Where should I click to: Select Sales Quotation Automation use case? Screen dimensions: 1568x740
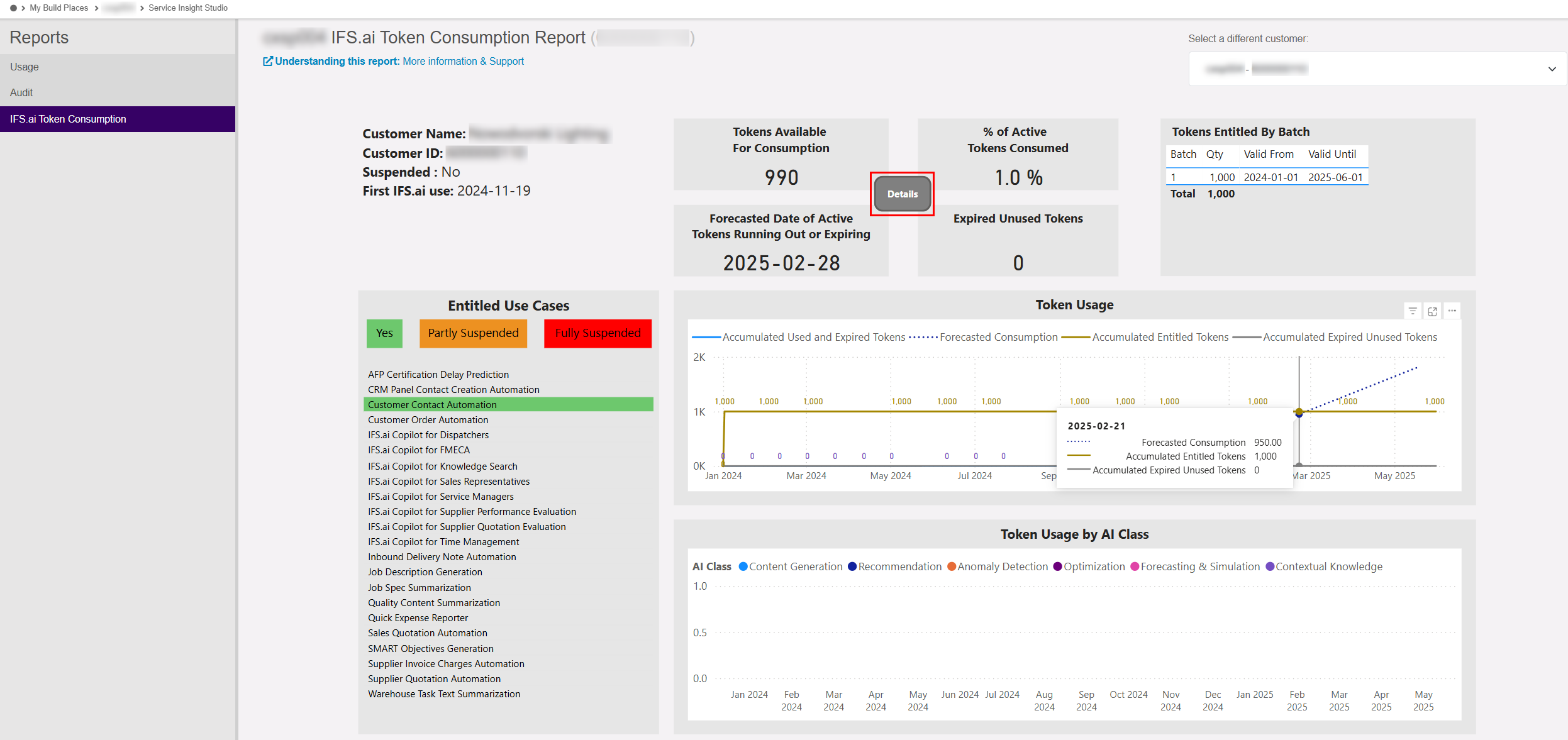click(428, 632)
